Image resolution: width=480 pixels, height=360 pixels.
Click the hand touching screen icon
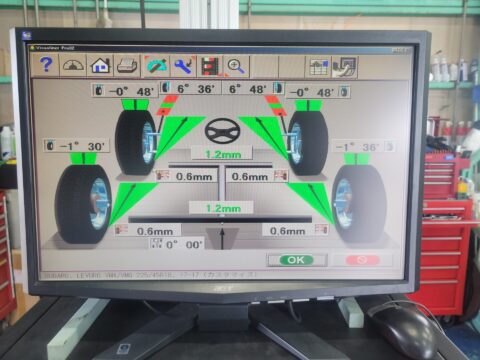coord(345,67)
